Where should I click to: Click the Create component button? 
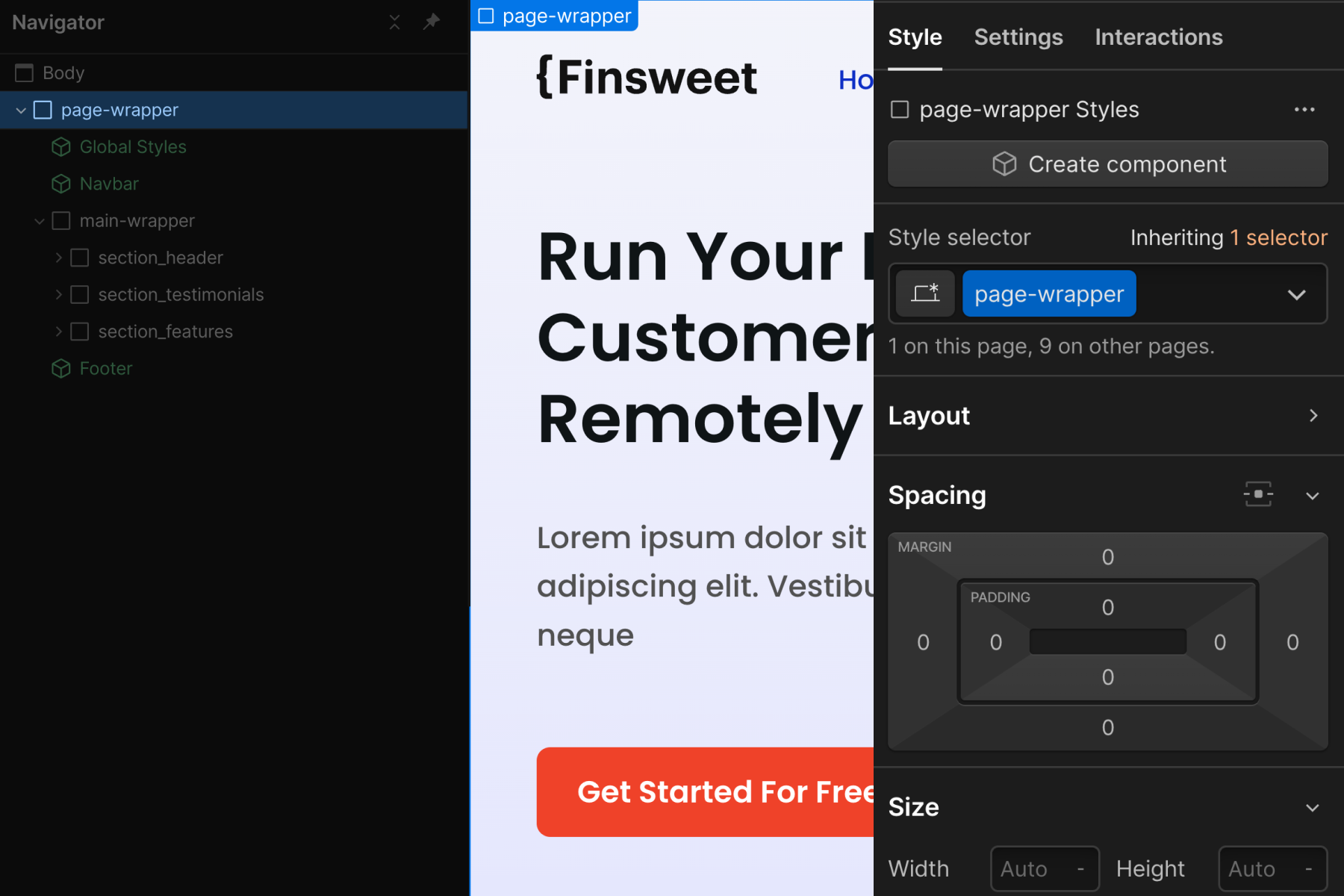pyautogui.click(x=1108, y=164)
